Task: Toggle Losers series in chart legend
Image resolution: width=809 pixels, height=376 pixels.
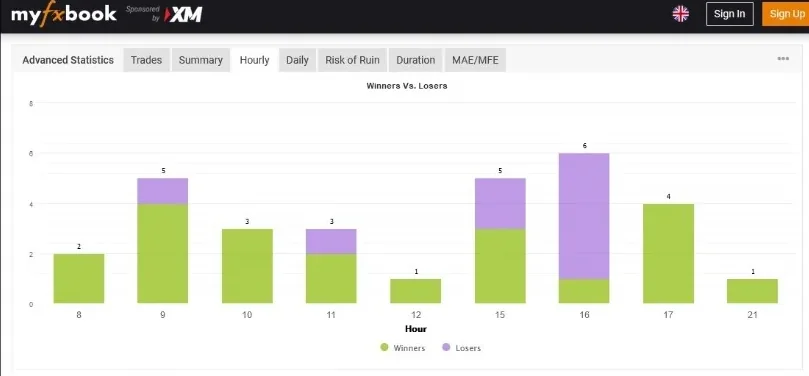Action: click(461, 348)
